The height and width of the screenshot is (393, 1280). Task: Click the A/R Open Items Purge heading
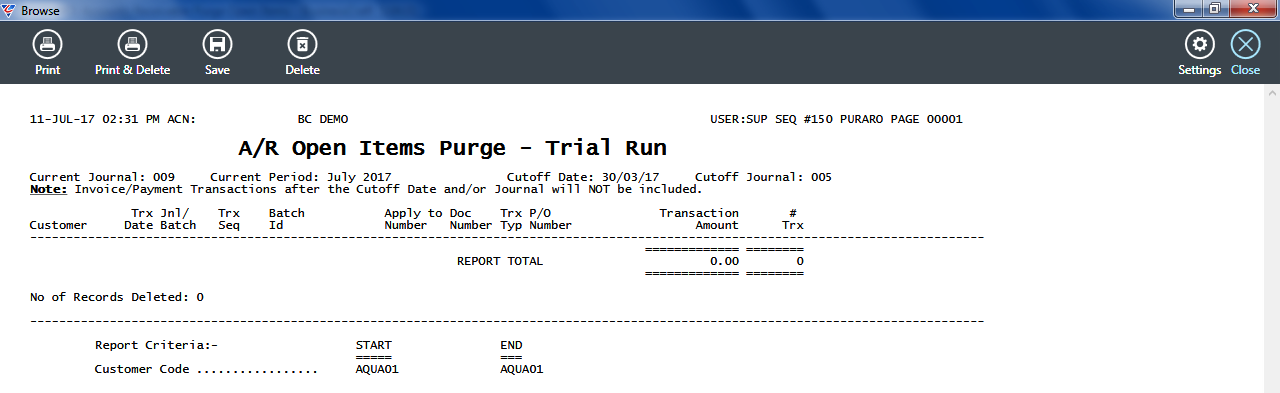452,149
